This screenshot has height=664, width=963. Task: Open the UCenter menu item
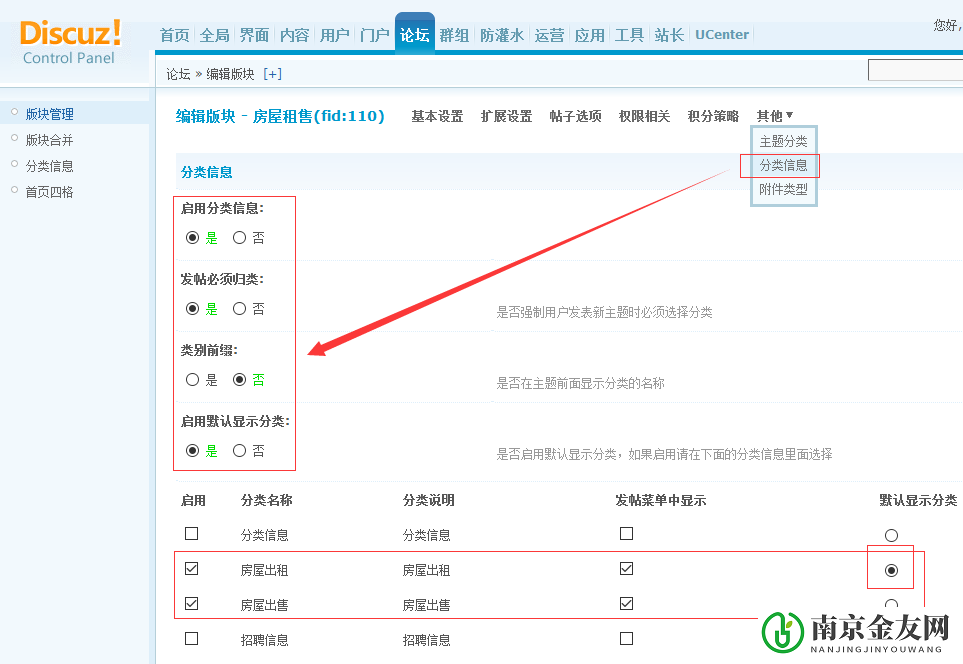(x=721, y=33)
